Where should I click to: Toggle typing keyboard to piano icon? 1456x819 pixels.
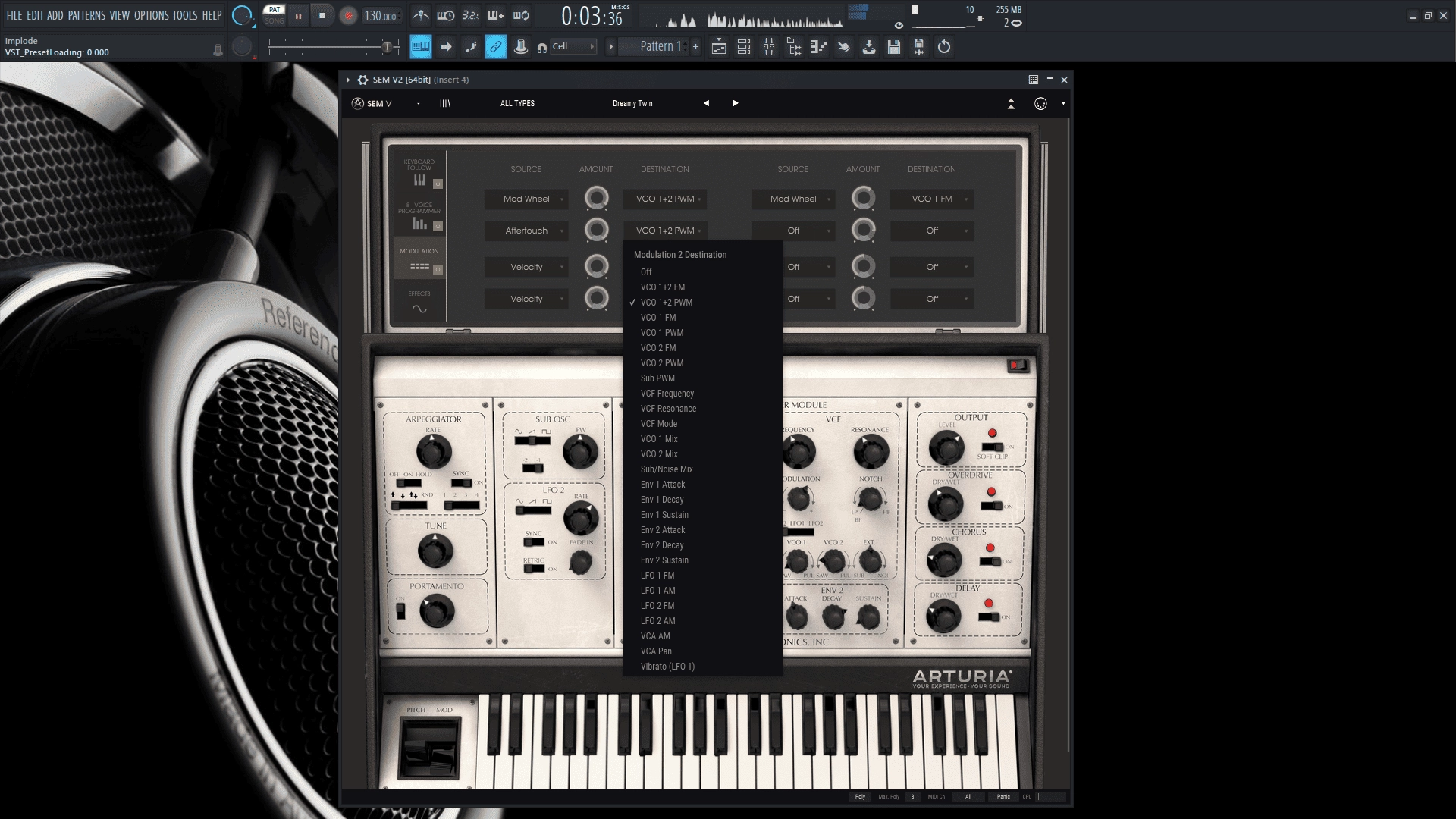click(x=420, y=47)
